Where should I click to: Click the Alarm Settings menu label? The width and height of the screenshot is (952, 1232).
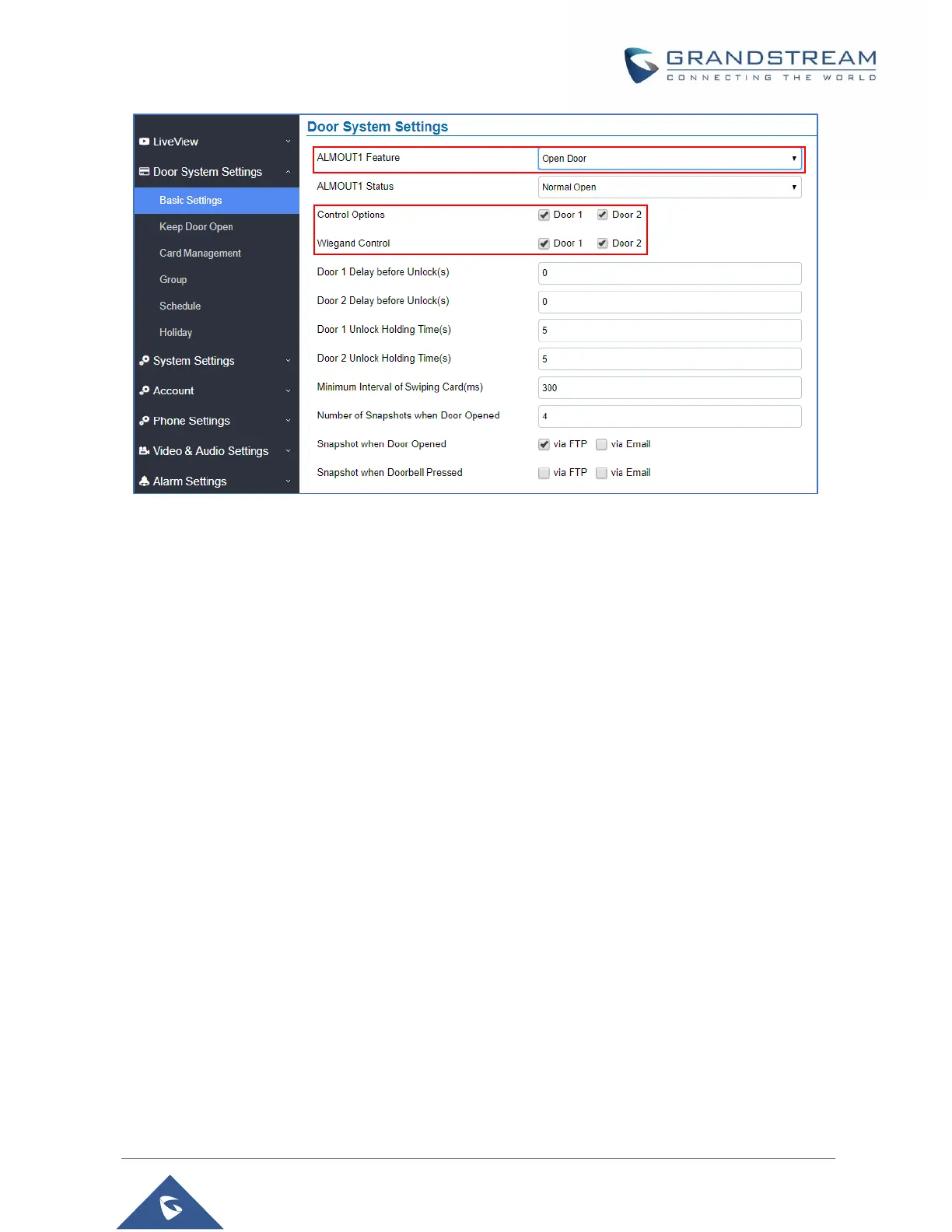click(x=190, y=481)
